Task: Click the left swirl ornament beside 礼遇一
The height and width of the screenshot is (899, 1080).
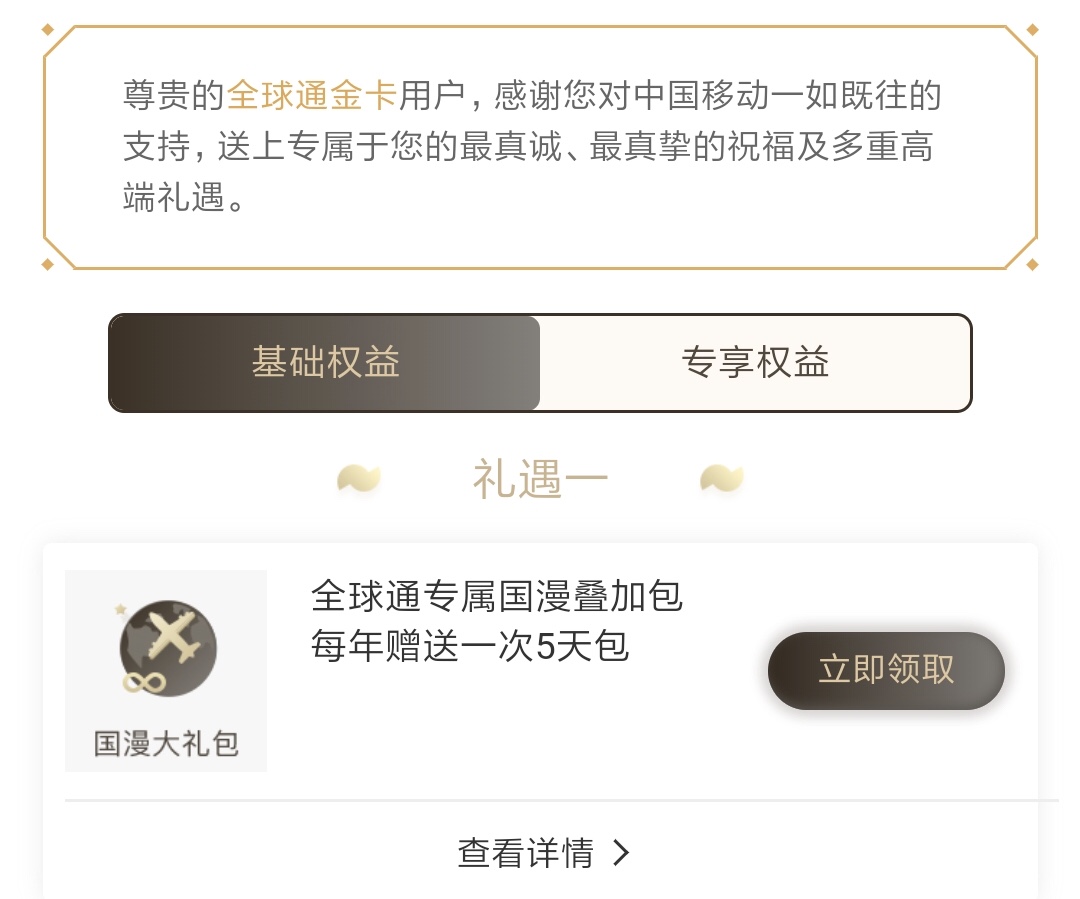Action: 358,479
